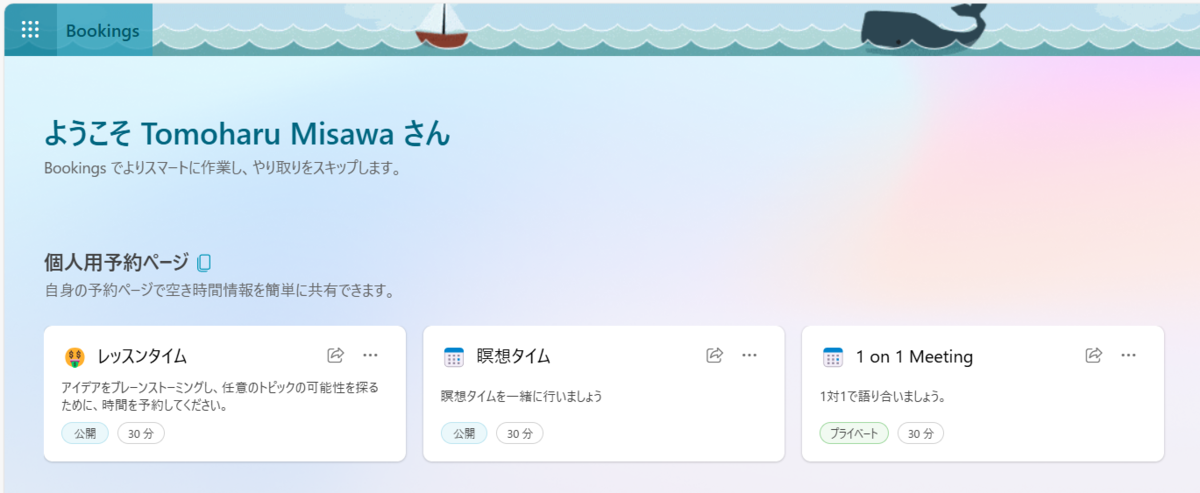Share the 瞑想タイム meeting type

coord(715,355)
